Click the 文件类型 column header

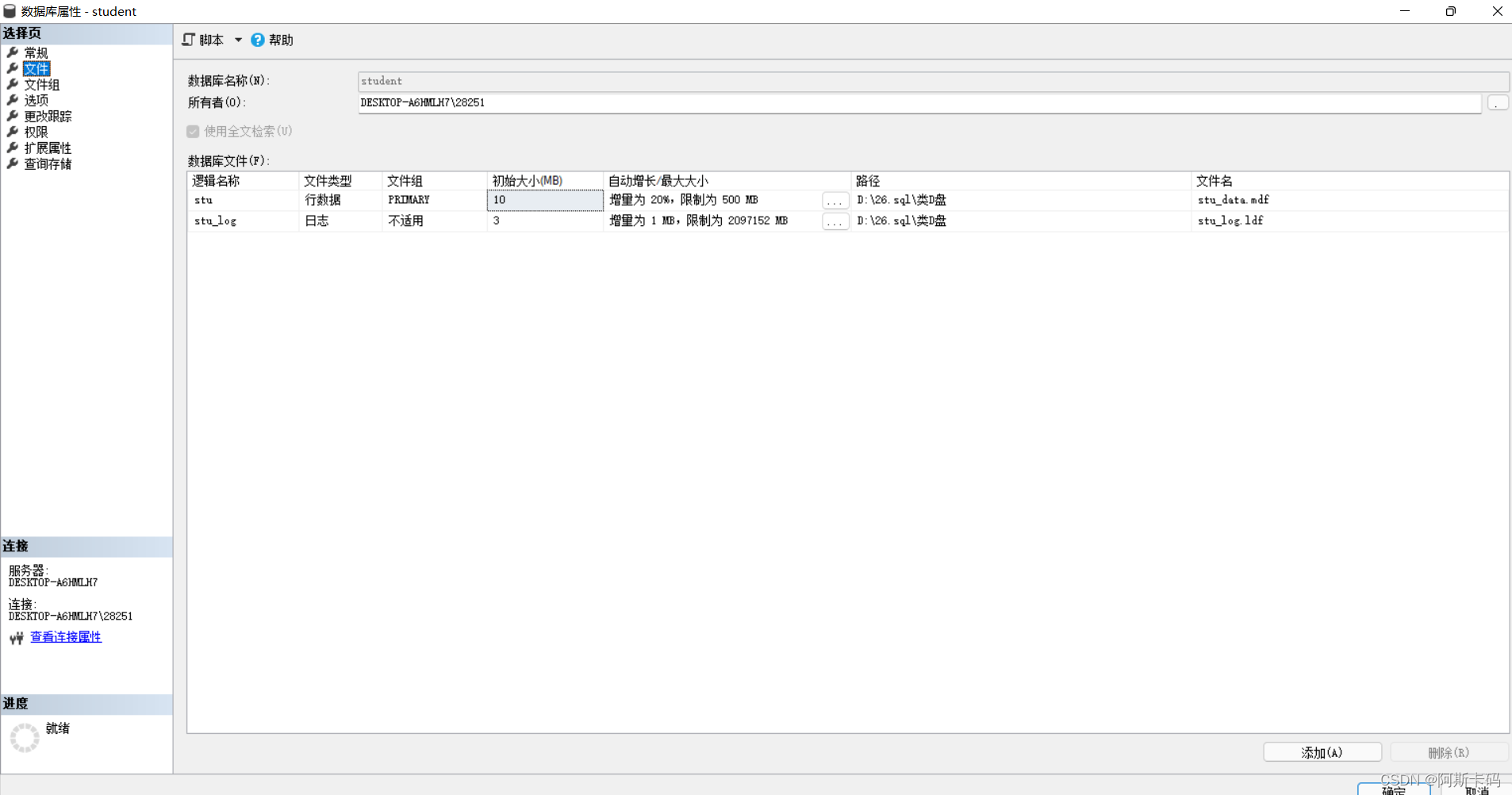pyautogui.click(x=341, y=181)
